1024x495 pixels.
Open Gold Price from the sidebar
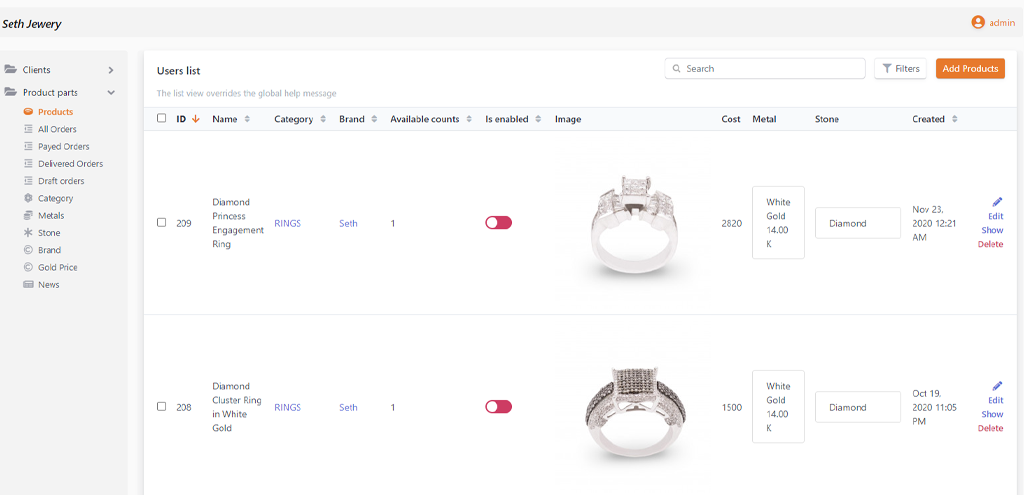pos(57,267)
